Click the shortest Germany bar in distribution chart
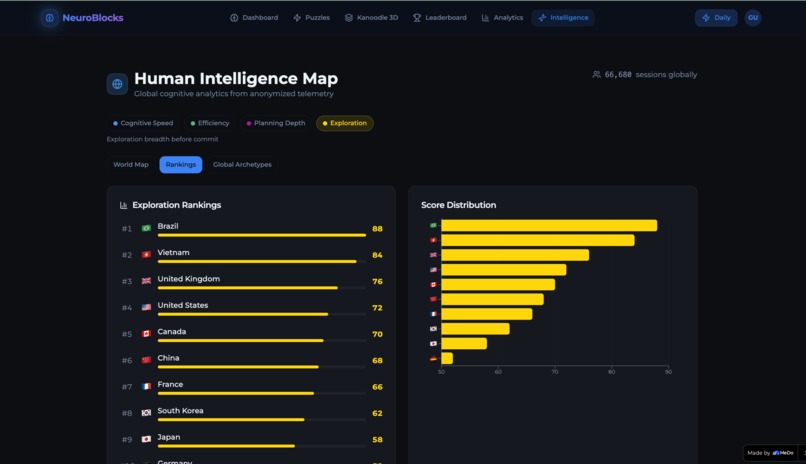 tap(447, 358)
